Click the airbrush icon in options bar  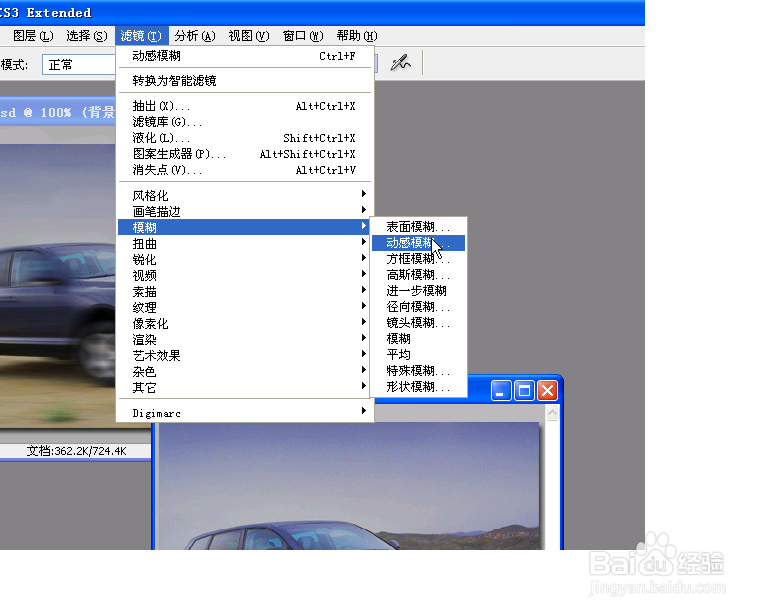[400, 63]
